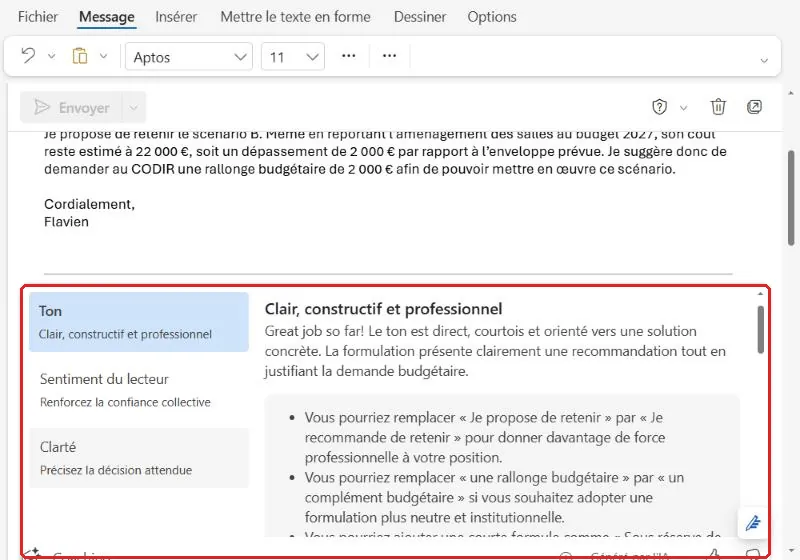The image size is (800, 560).
Task: Click the trash icon to discard the draft
Action: coord(718,107)
